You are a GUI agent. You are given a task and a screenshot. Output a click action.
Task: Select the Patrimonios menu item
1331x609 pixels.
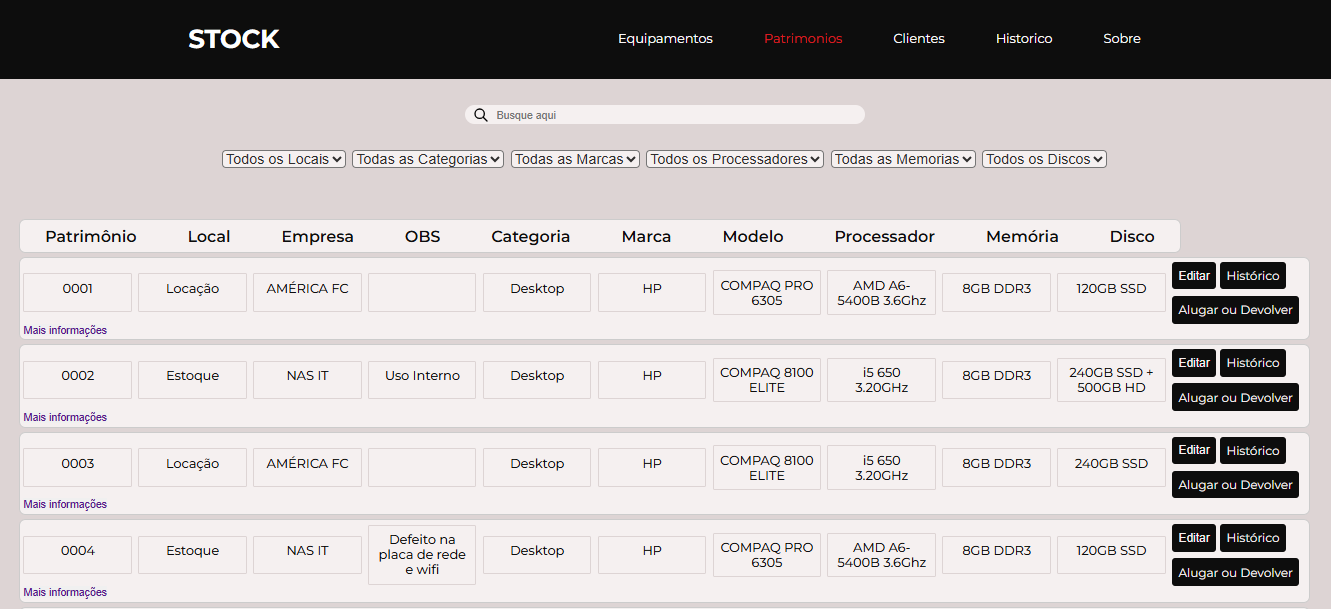[803, 38]
